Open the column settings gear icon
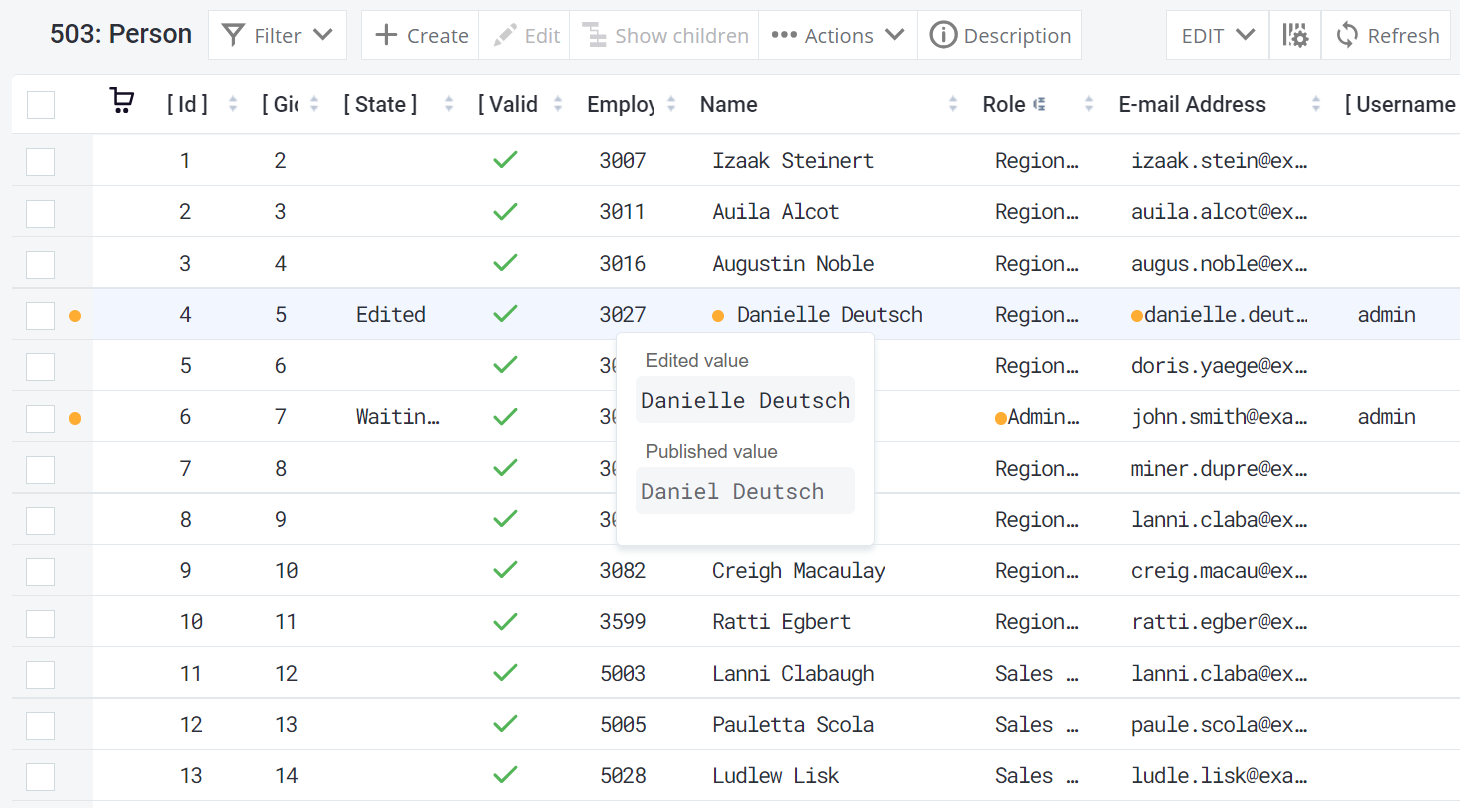 [1295, 36]
